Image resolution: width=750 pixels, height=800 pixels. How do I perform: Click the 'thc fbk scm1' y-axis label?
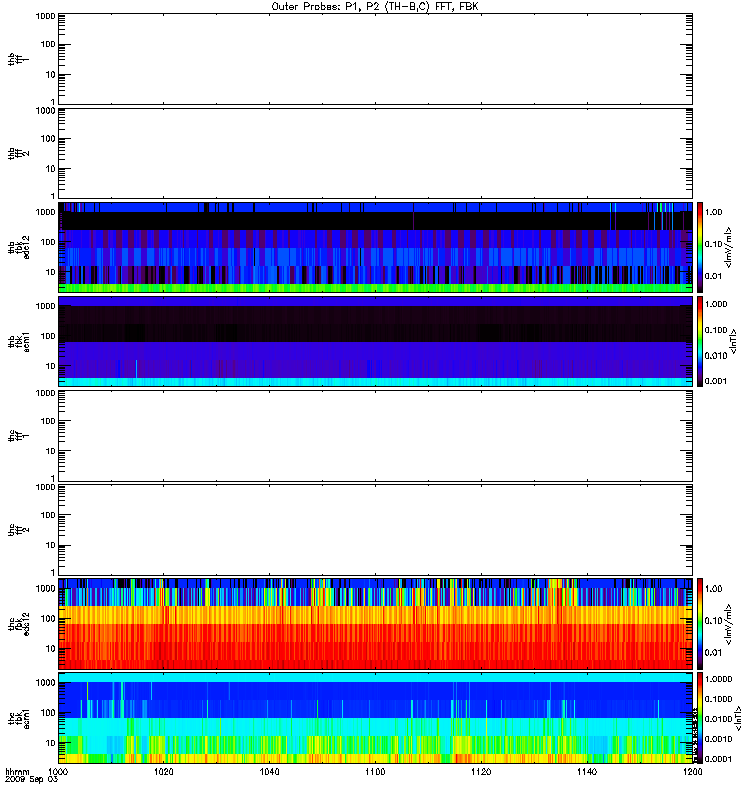(19, 718)
